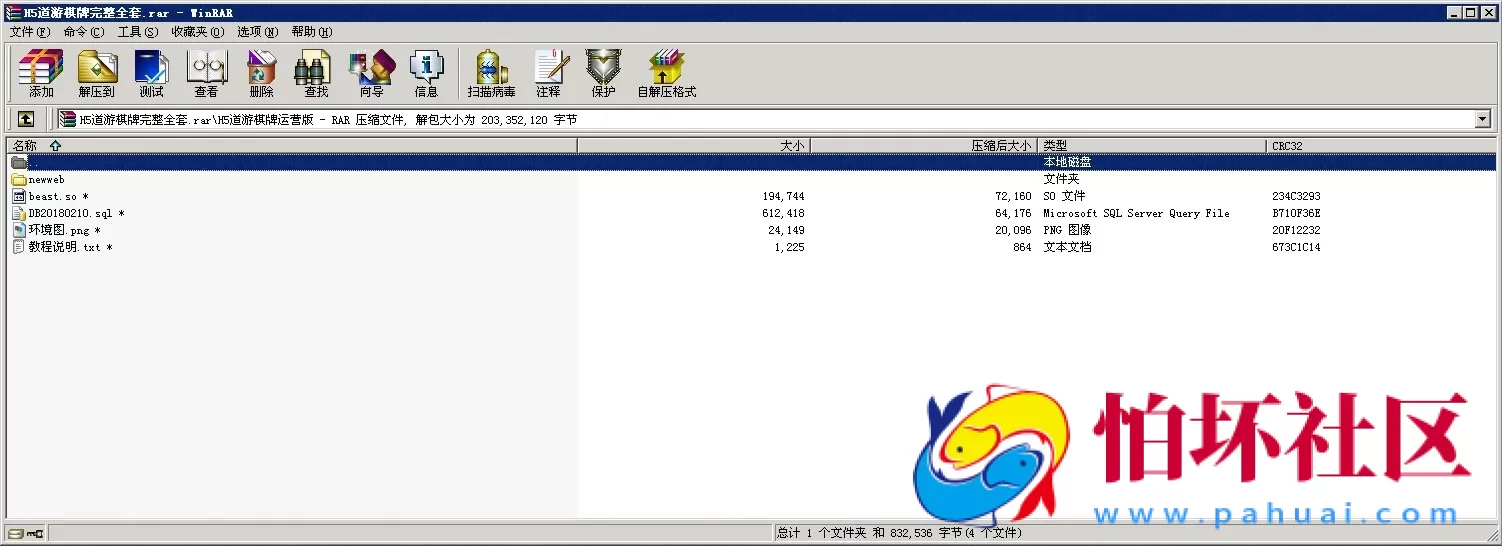Click the 添加 (Add) toolbar icon

[41, 74]
